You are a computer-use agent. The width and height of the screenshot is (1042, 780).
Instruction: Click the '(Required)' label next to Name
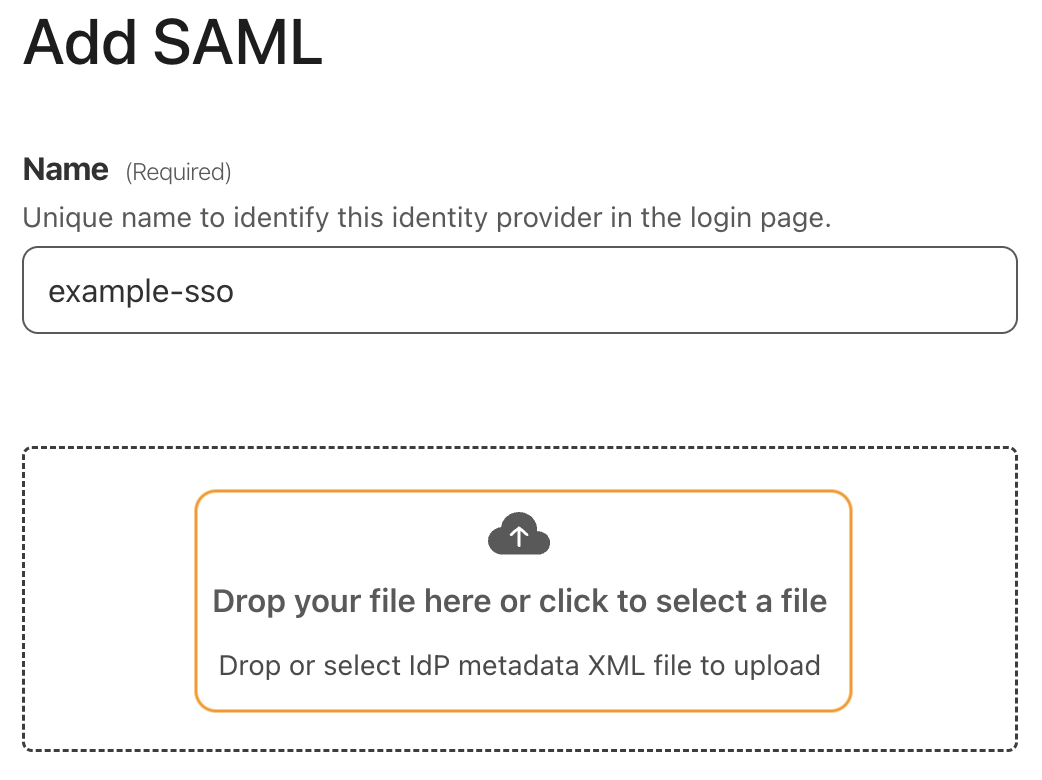pos(178,172)
